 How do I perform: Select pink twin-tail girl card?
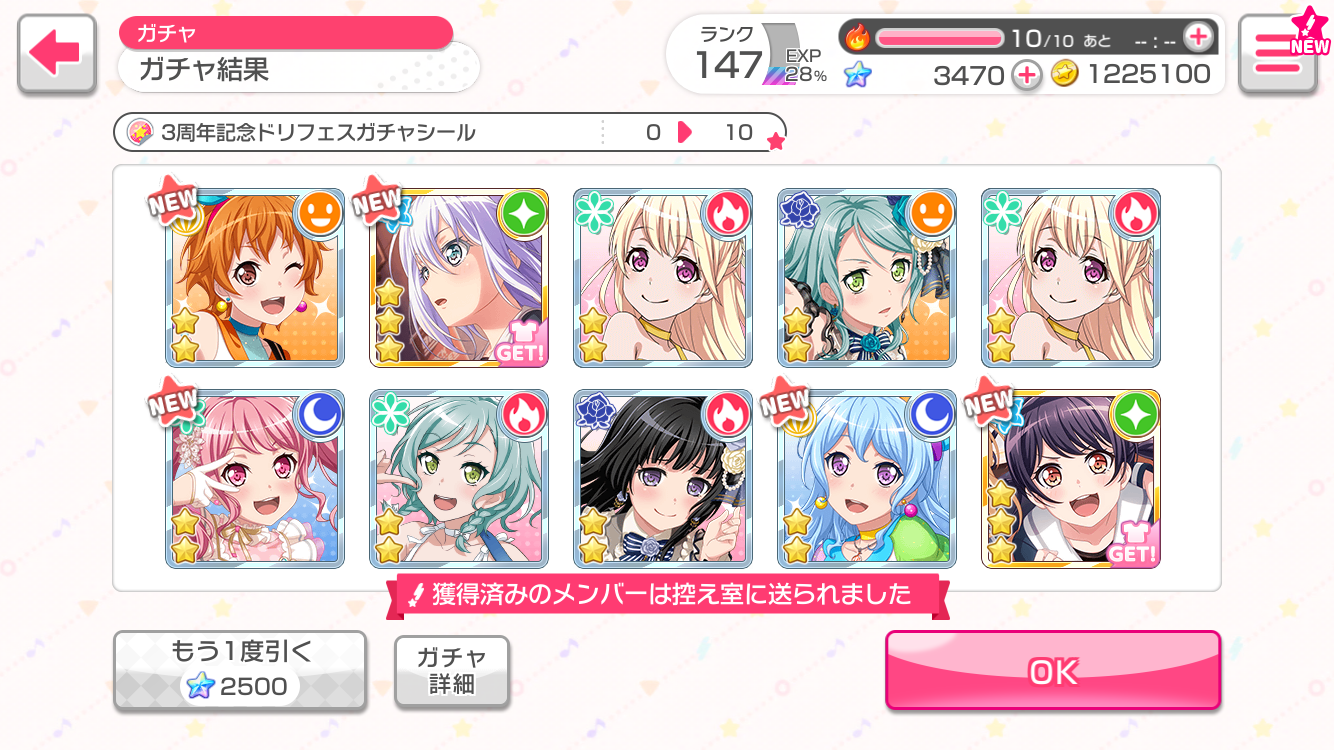pos(255,479)
